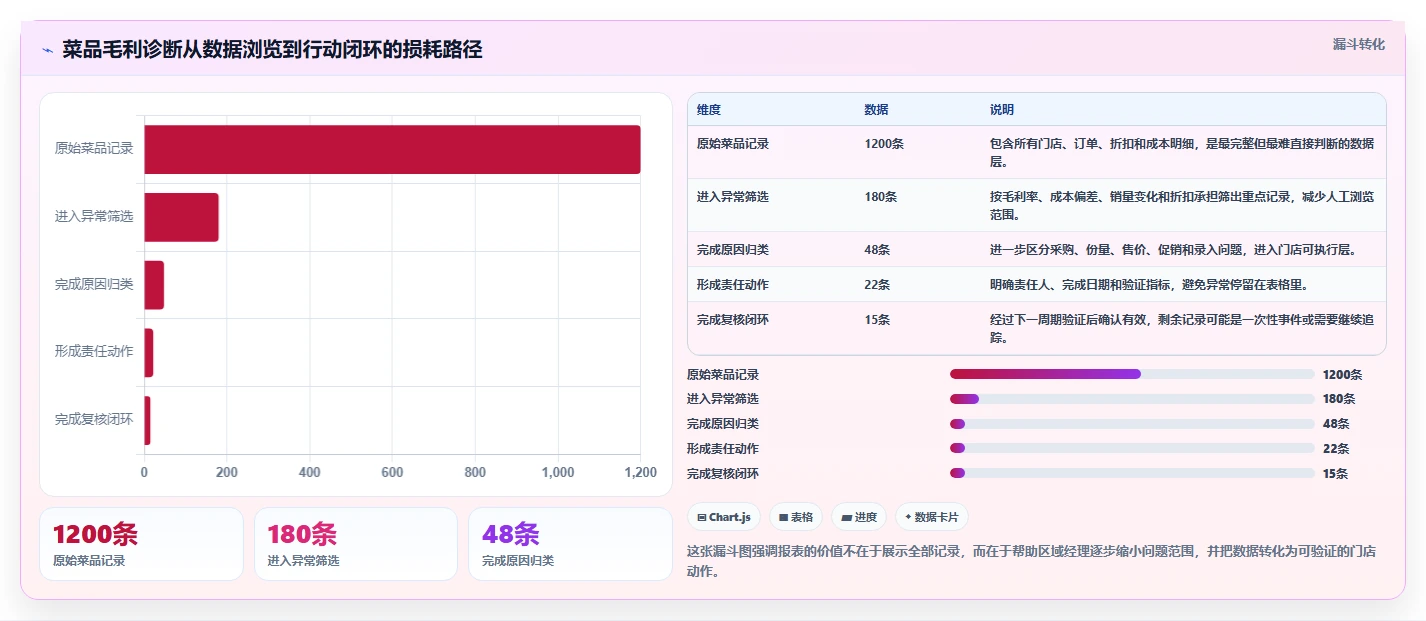The width and height of the screenshot is (1426, 621).
Task: Click the 1200条 table cell
Action: 884,143
